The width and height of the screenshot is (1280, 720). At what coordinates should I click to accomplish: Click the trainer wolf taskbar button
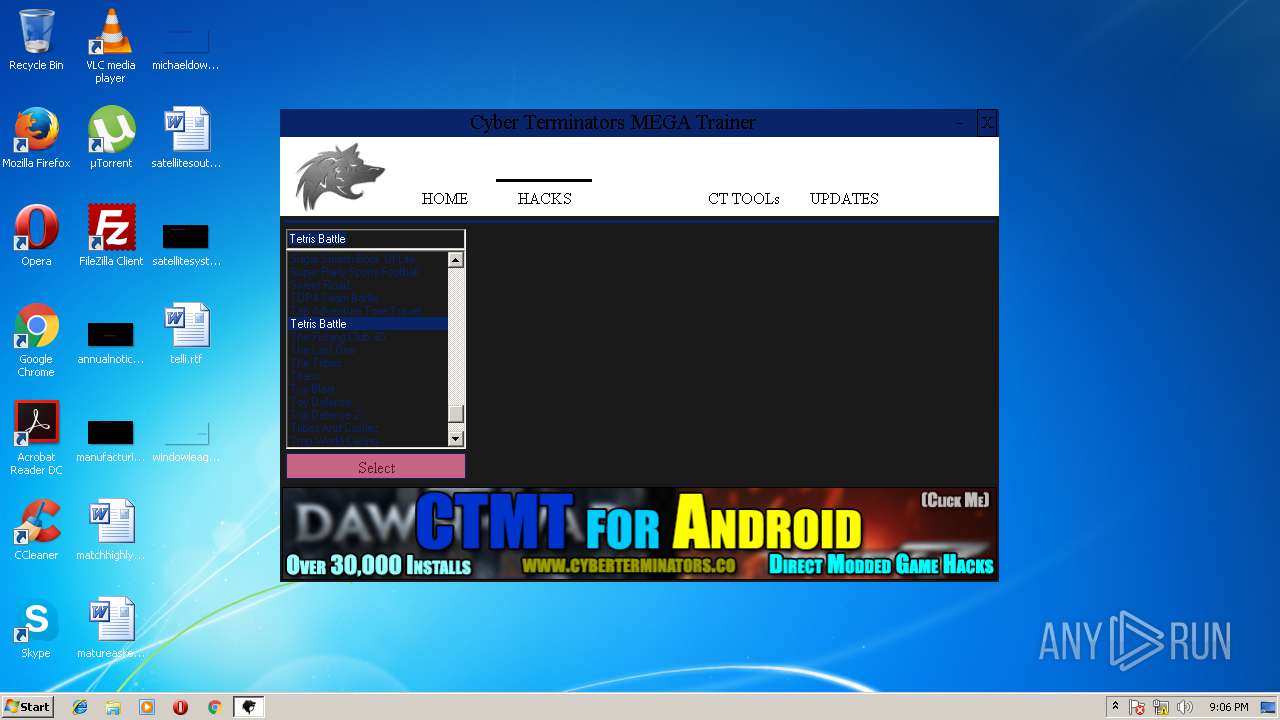click(249, 707)
